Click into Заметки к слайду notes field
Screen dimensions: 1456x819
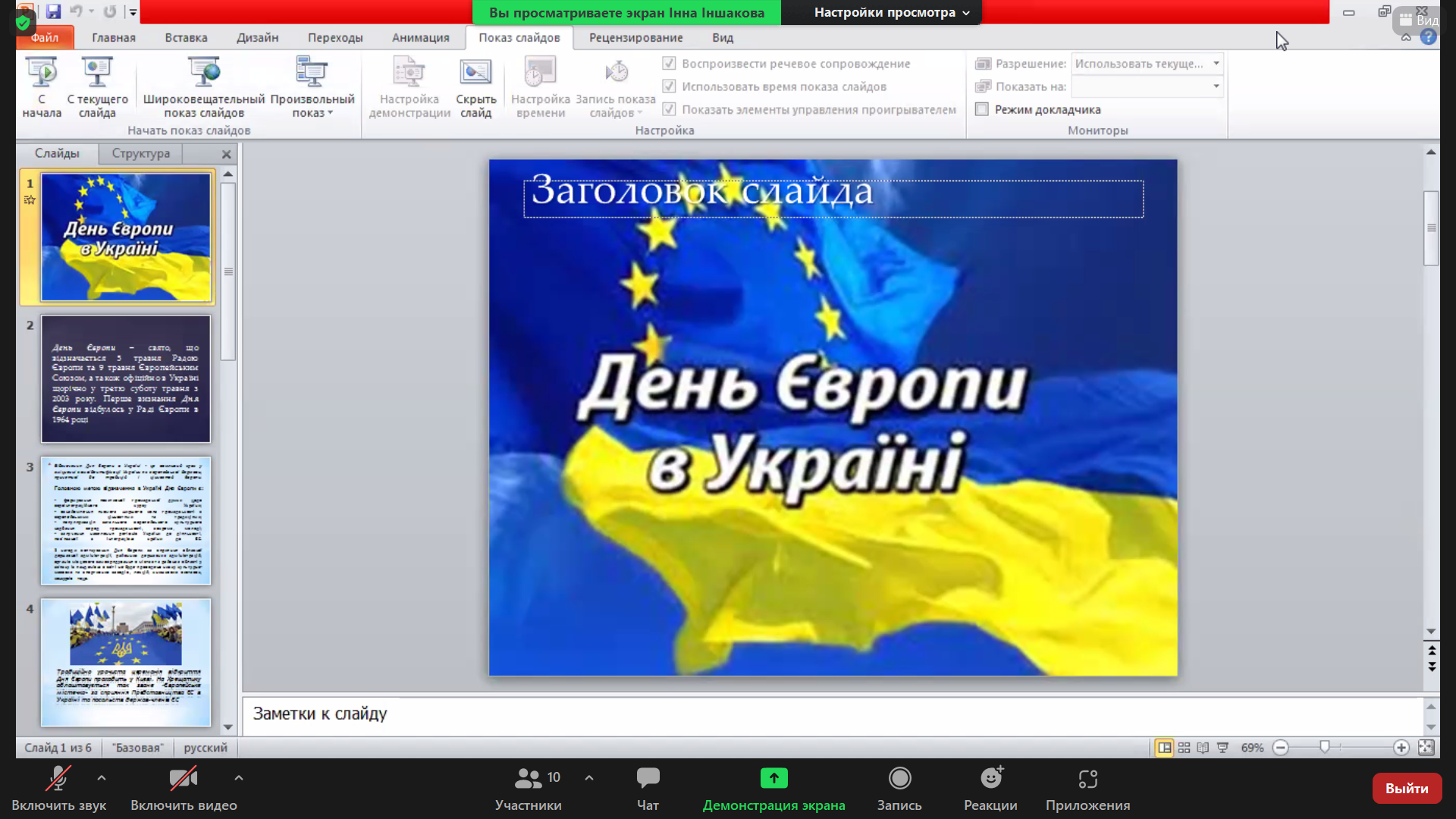click(833, 714)
